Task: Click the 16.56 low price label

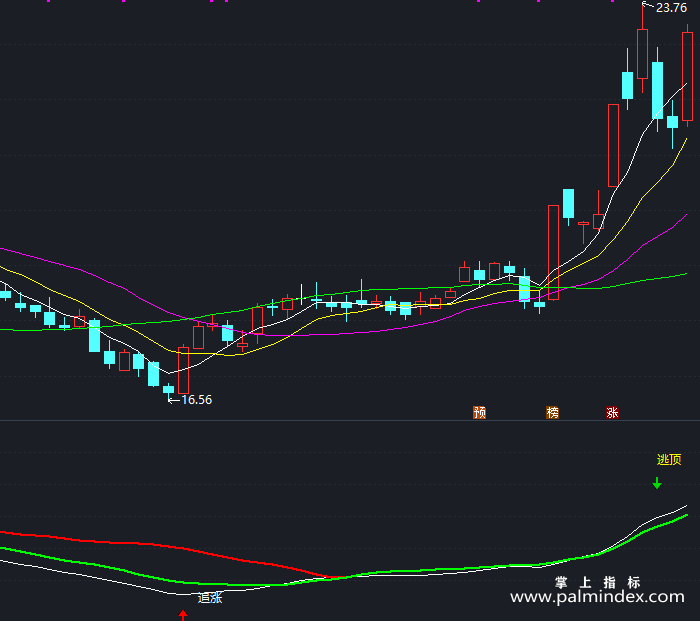Action: tap(197, 400)
